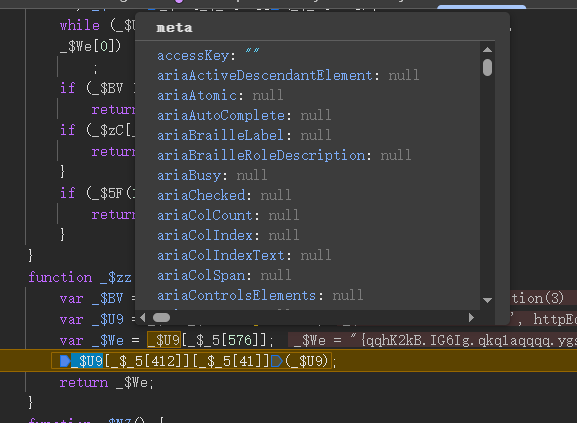Click the while keyword in code

tap(79, 25)
